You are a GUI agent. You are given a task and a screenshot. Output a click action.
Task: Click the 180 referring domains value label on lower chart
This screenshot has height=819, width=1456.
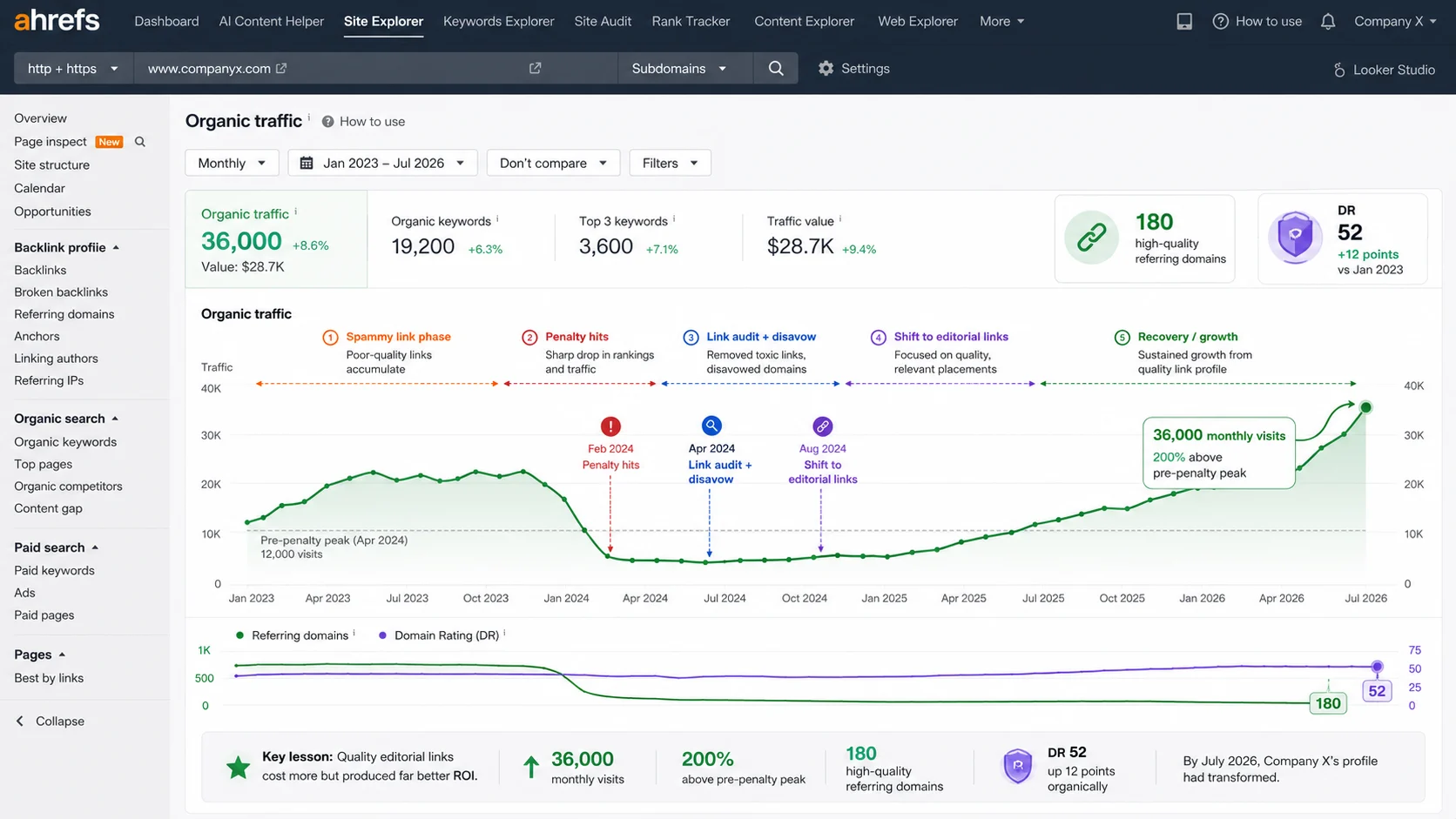coord(1328,703)
